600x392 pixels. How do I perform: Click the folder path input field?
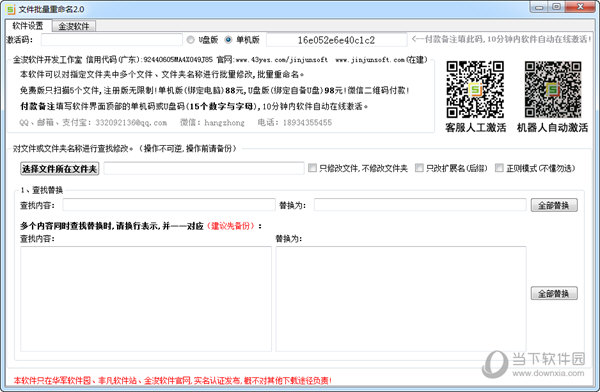(x=204, y=168)
